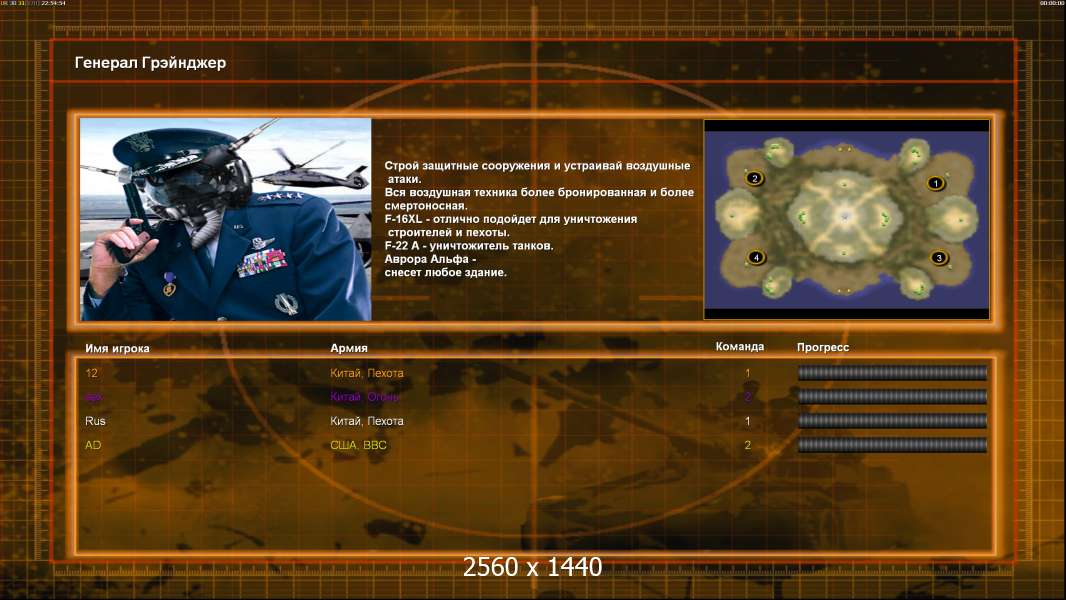The width and height of the screenshot is (1066, 600).
Task: Click the "Армия" column header
Action: 349,347
